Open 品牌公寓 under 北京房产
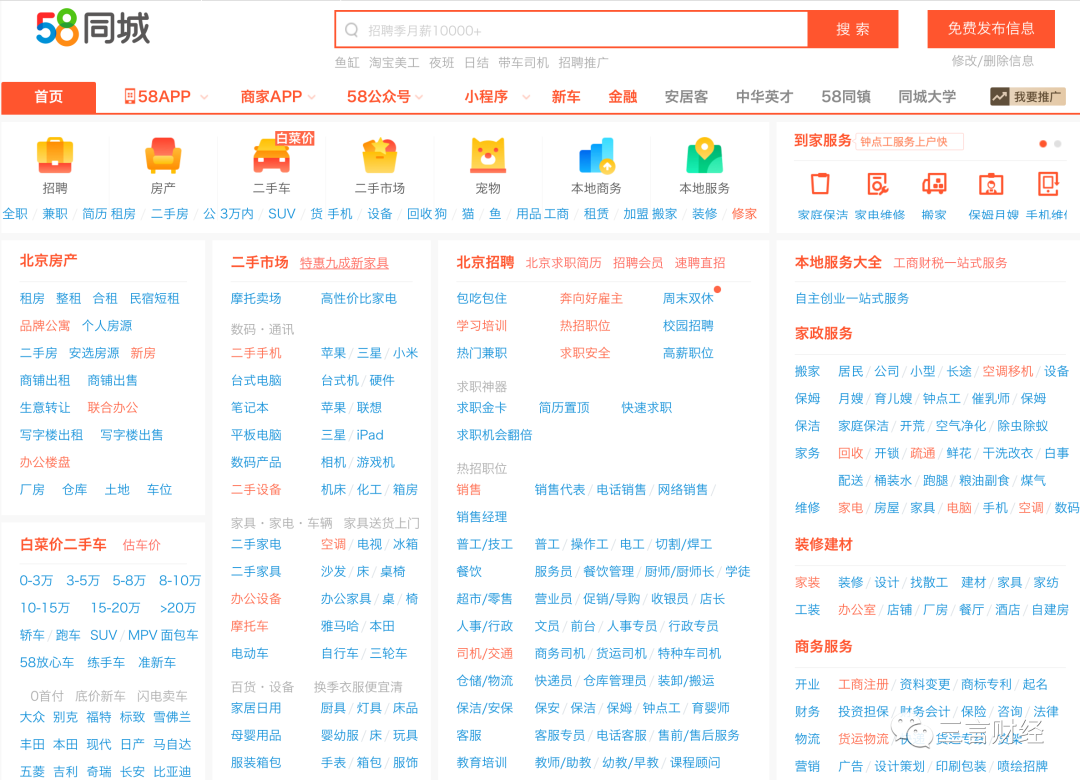 tap(45, 325)
